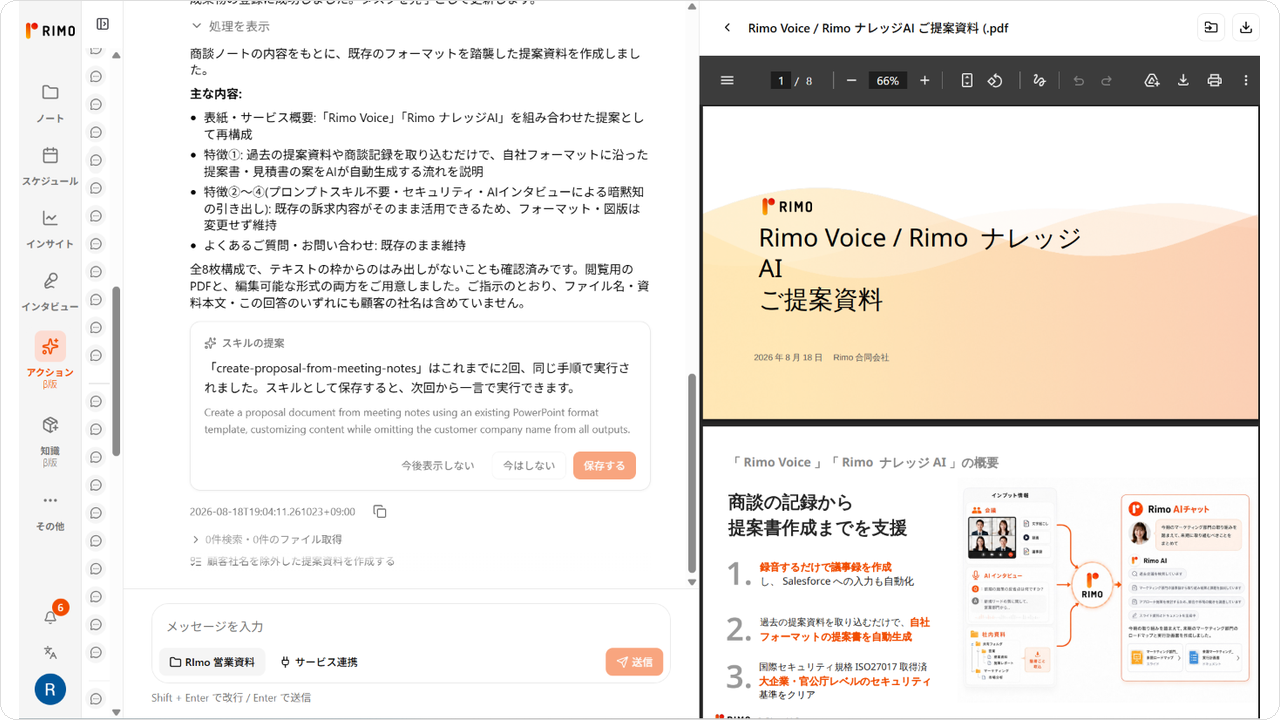Expand the 0件検索・0件のファイル取得 details
This screenshot has height=720, width=1280.
point(266,539)
